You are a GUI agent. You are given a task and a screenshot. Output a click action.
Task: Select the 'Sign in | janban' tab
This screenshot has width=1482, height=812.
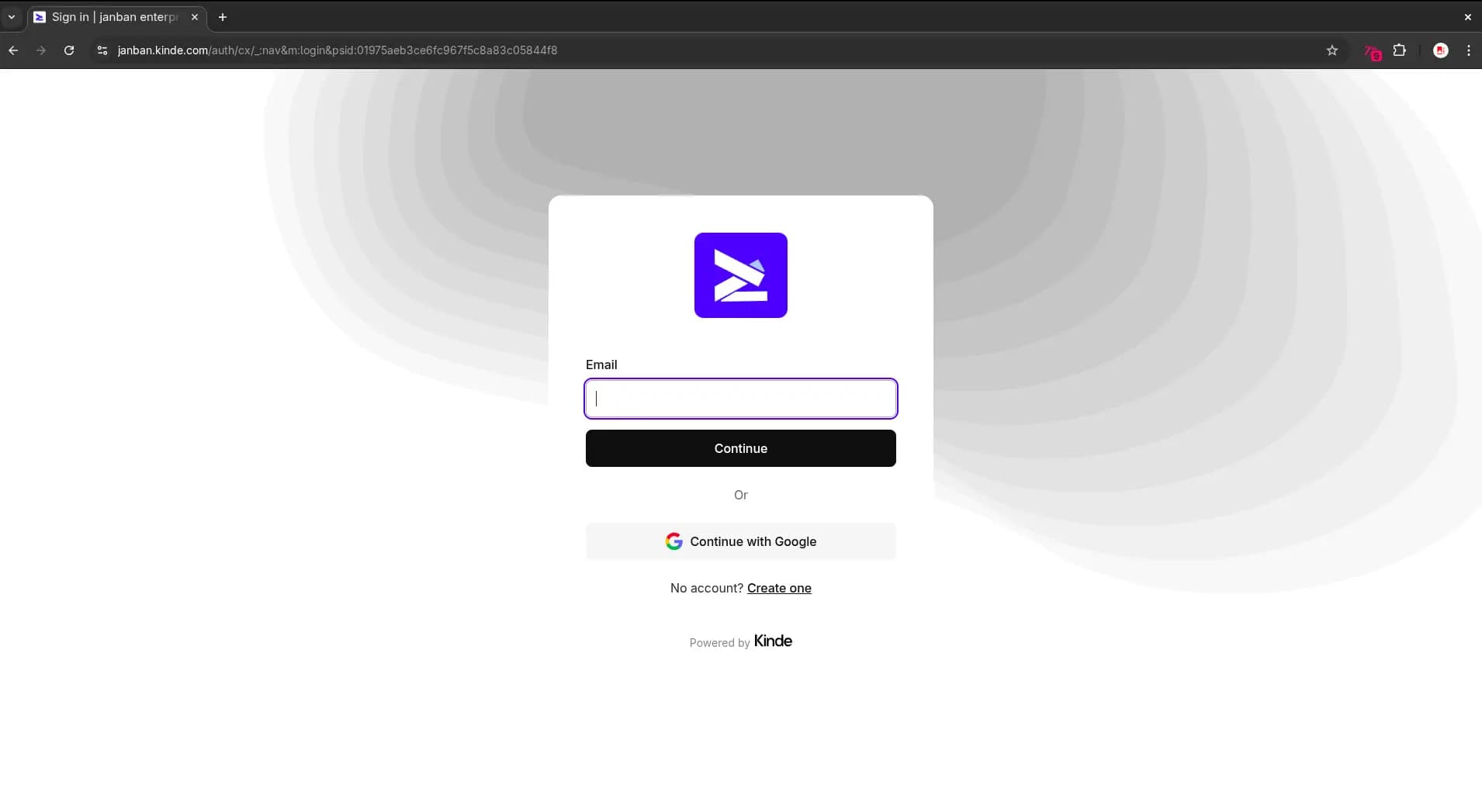(x=116, y=17)
